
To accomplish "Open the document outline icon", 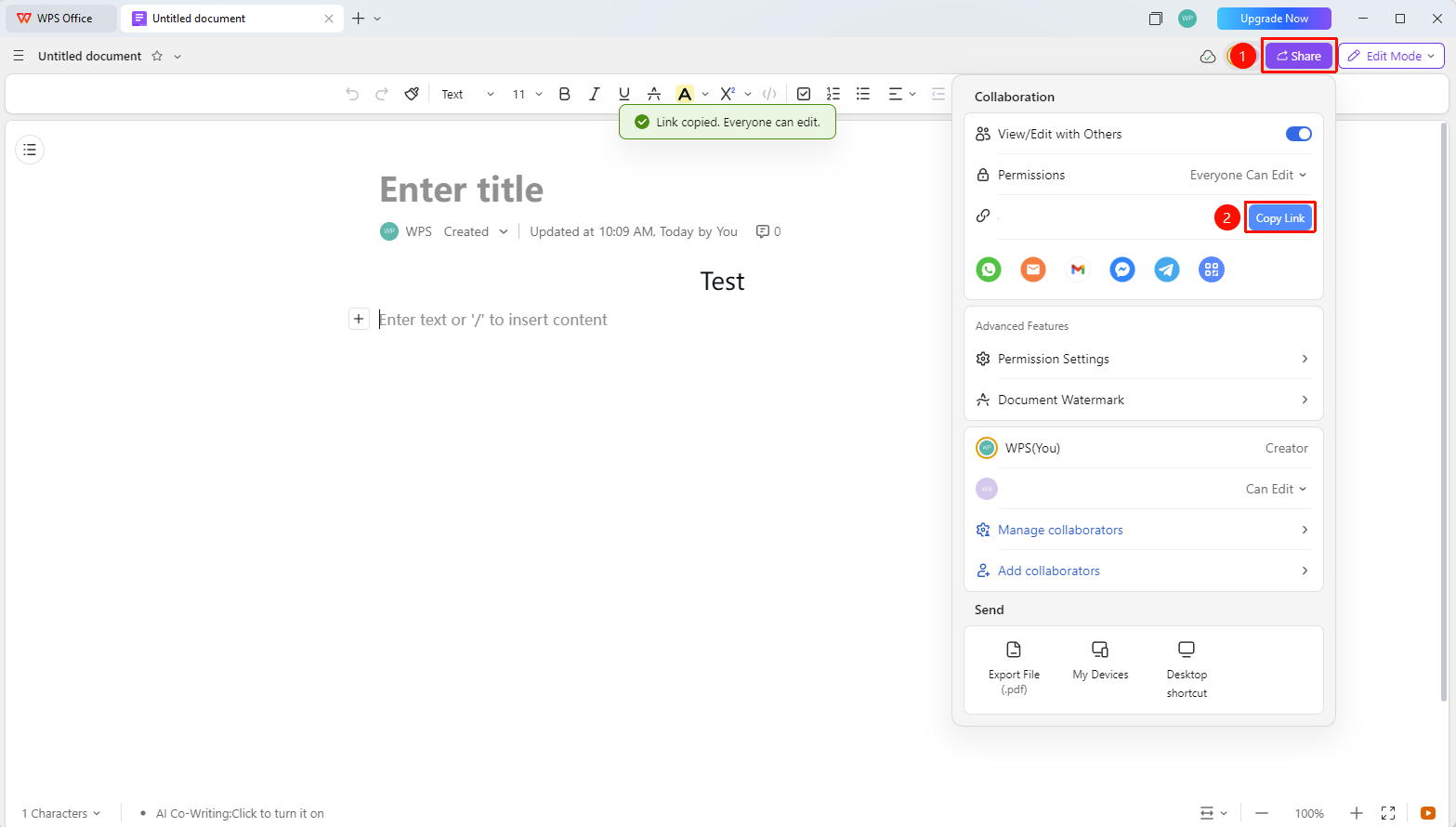I will (x=30, y=150).
